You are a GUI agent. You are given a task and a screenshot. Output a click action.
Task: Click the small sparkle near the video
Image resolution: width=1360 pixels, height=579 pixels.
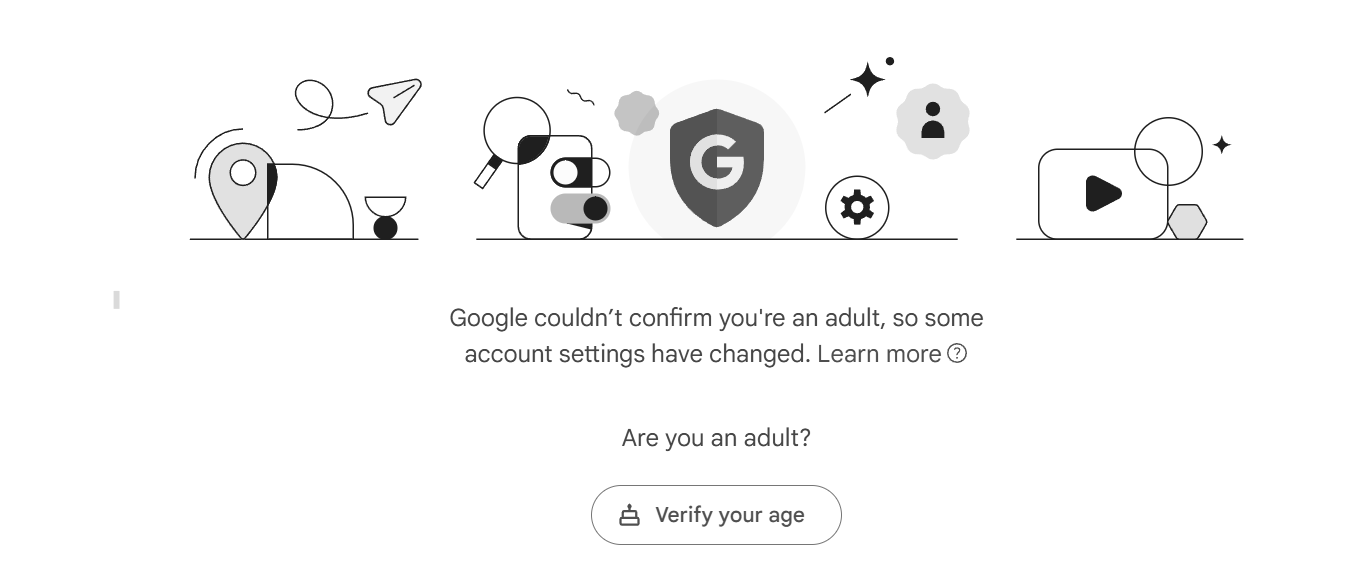(1221, 145)
